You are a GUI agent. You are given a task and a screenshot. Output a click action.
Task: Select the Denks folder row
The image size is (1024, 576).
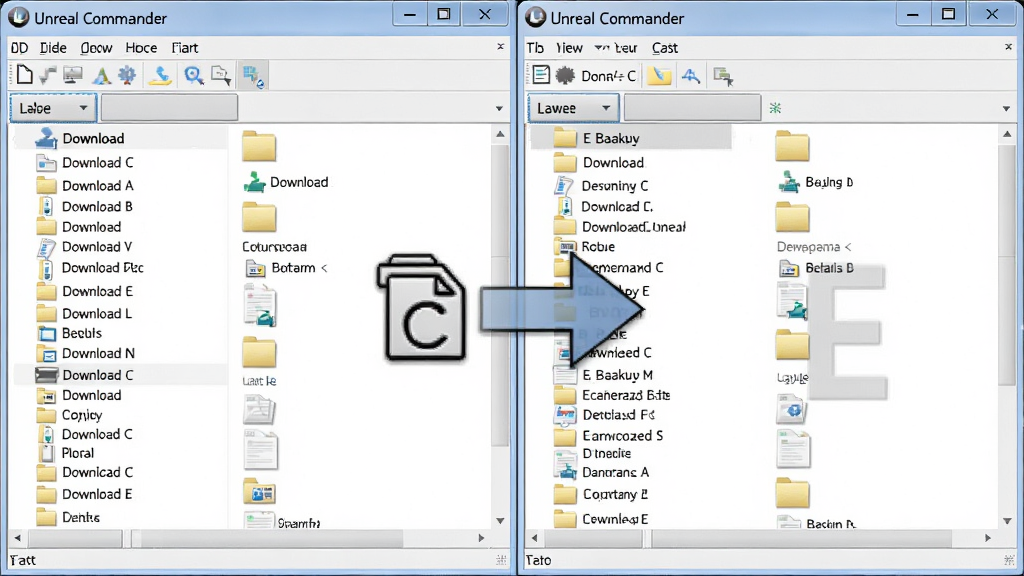click(x=68, y=517)
